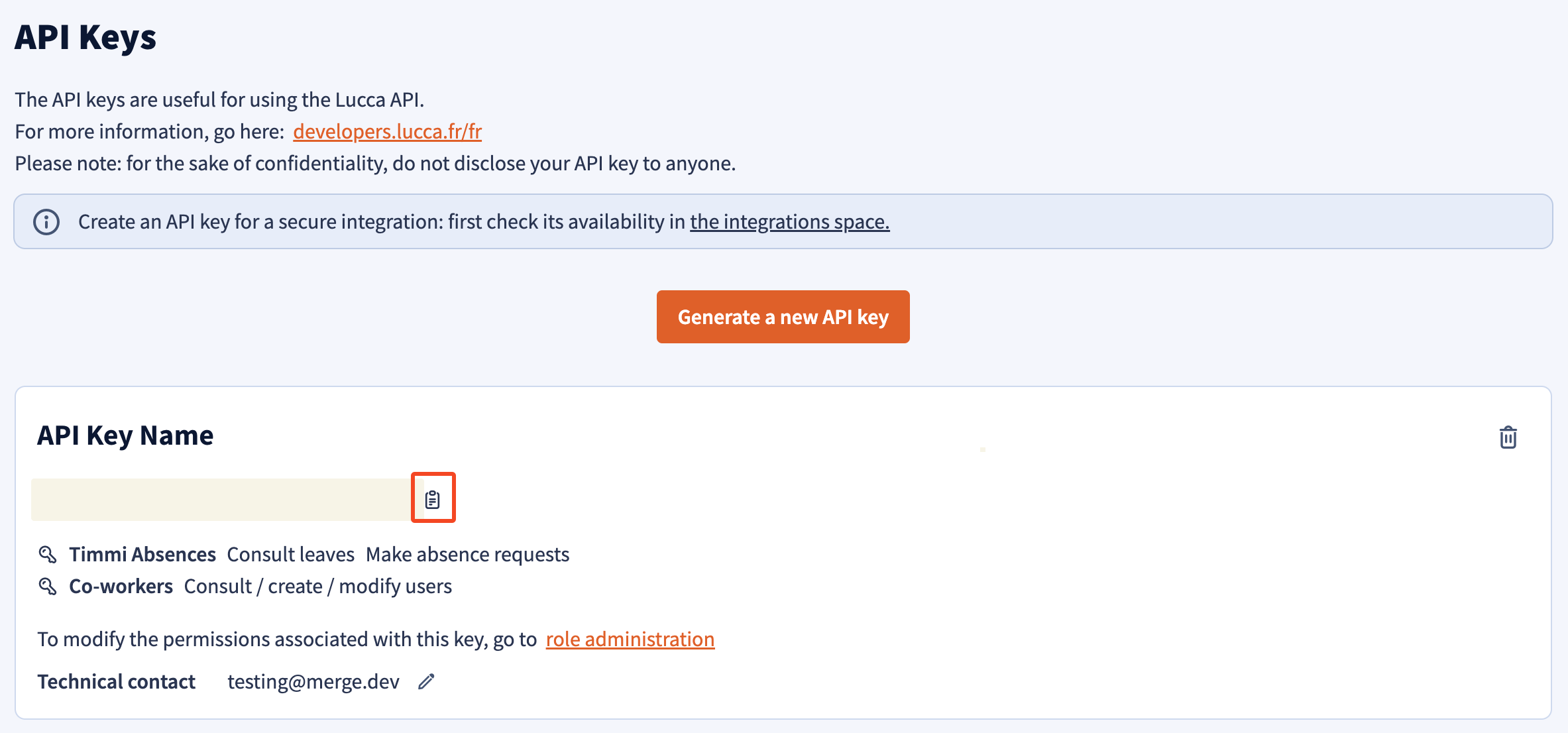This screenshot has height=733, width=1568.
Task: Click the Technical contact label
Action: point(116,681)
